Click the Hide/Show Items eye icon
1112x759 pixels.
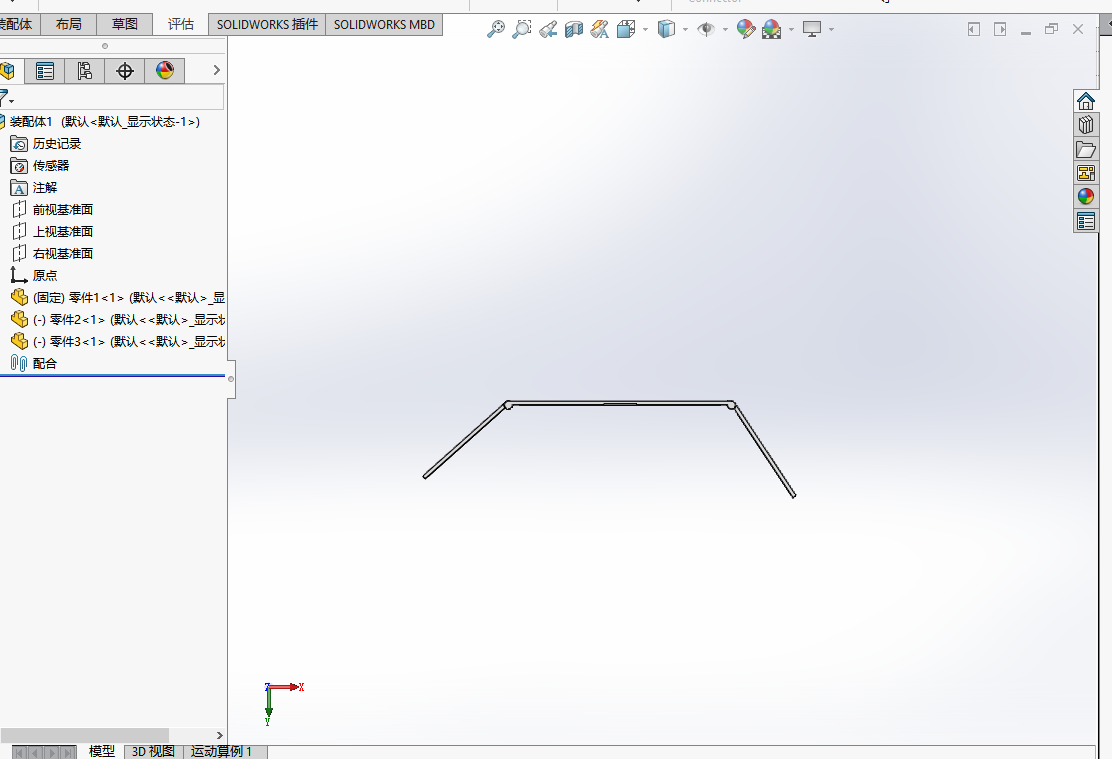(706, 29)
